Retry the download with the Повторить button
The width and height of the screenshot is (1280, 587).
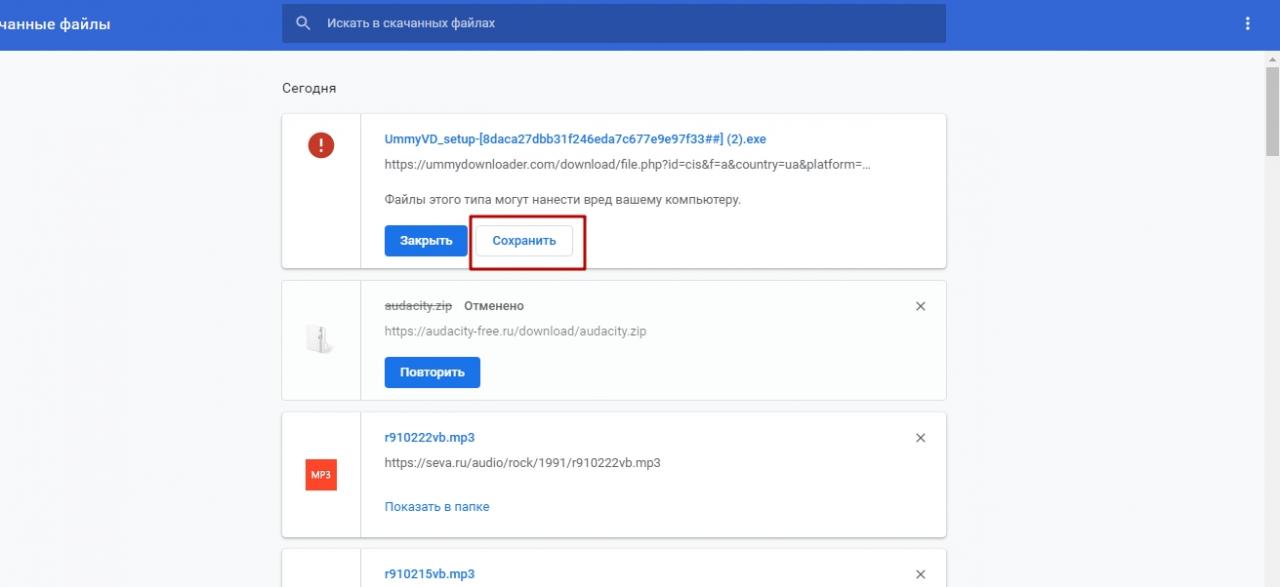click(432, 372)
